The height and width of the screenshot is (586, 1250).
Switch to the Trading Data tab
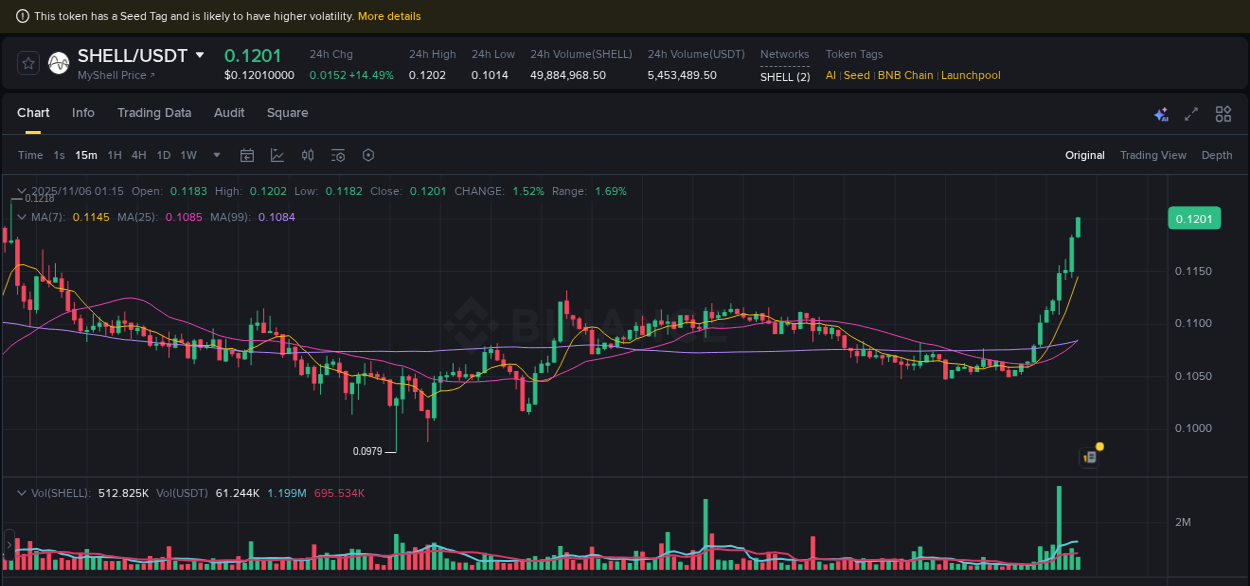(154, 113)
